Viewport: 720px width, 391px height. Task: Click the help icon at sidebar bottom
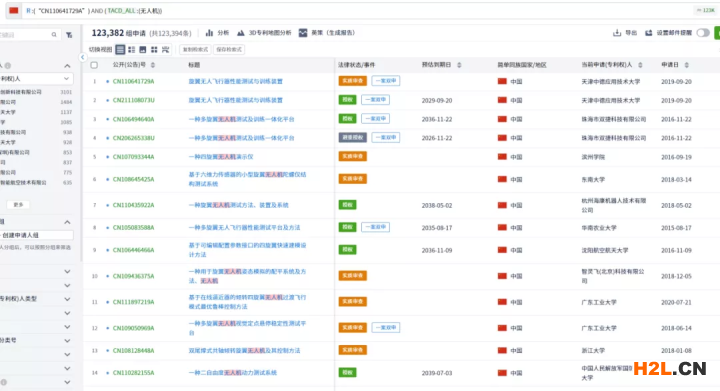(x=4, y=382)
